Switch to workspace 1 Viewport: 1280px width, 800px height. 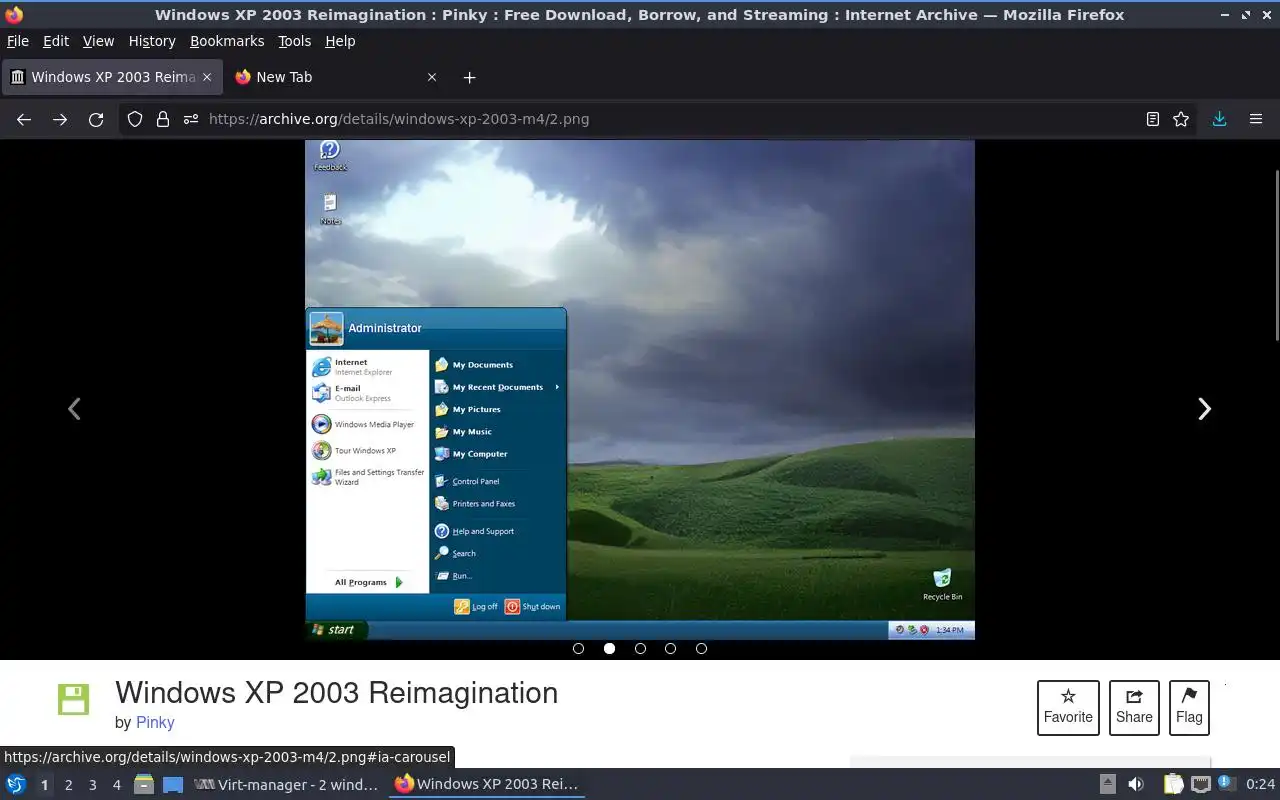44,785
